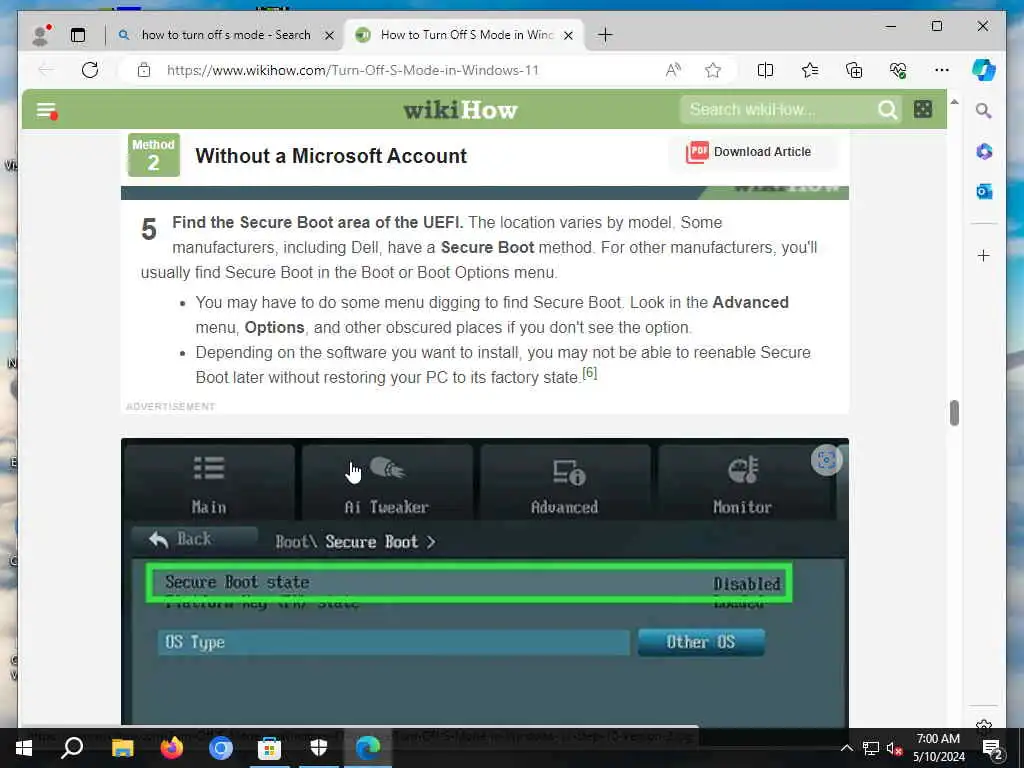Open the Edge profile icon
Image resolution: width=1024 pixels, height=768 pixels.
40,35
